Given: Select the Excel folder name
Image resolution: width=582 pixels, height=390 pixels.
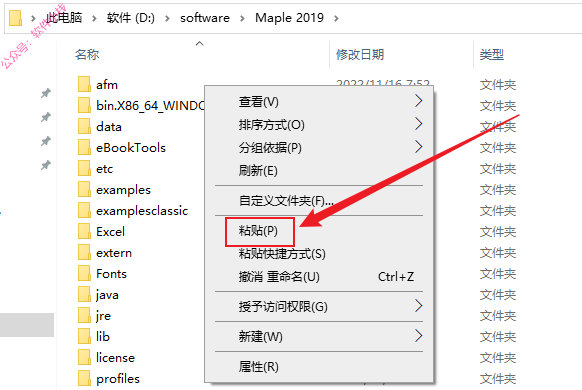Looking at the screenshot, I should pyautogui.click(x=110, y=232).
